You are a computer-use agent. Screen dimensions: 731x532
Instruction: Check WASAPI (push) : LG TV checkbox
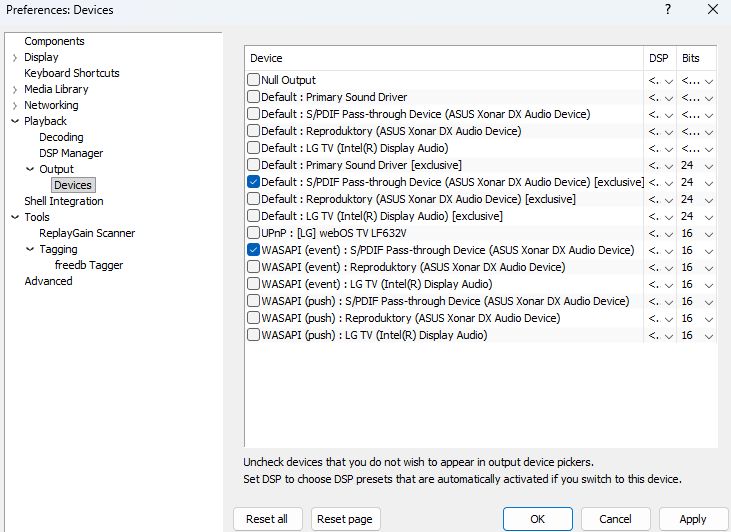253,335
